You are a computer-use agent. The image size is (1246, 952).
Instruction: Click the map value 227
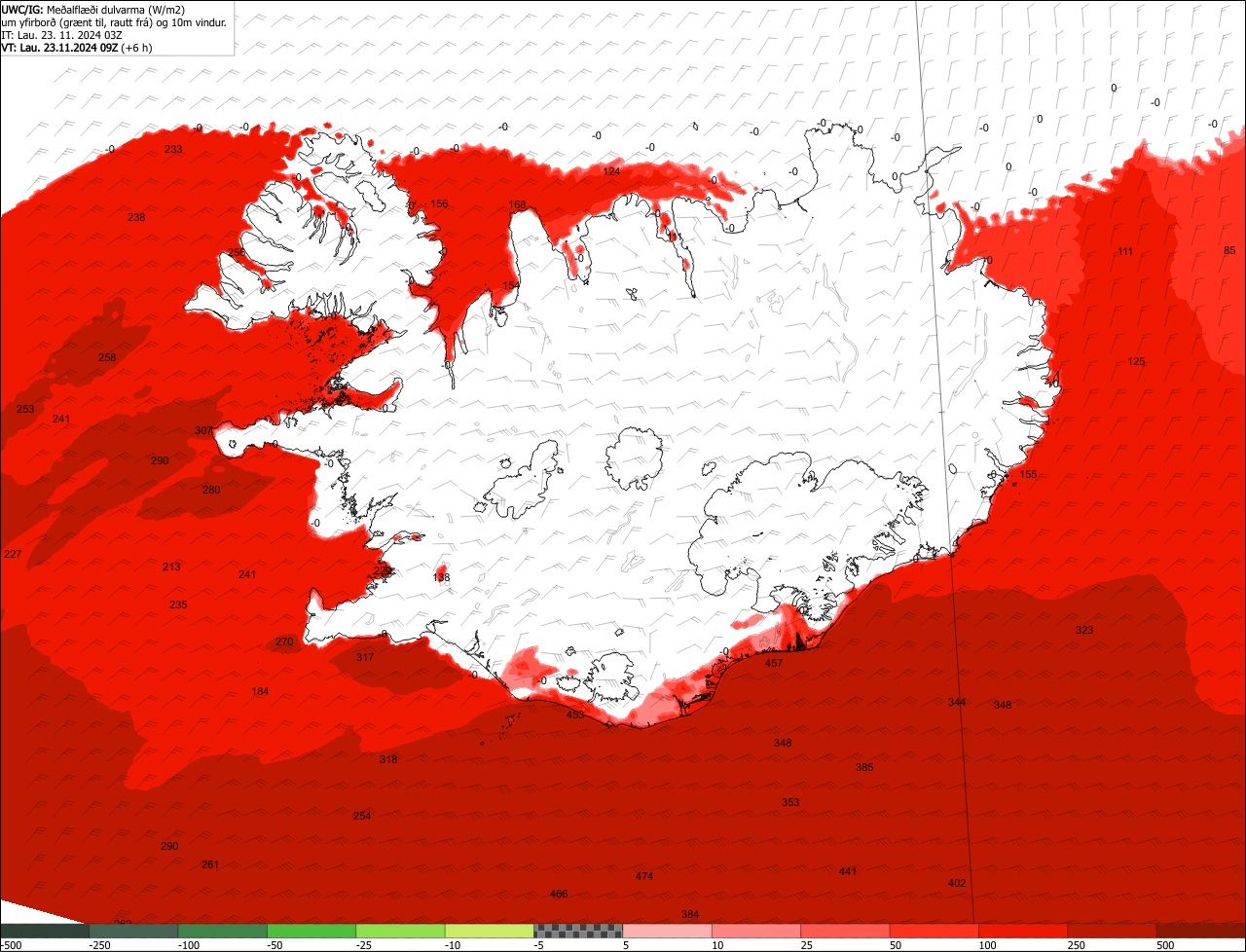(x=13, y=554)
